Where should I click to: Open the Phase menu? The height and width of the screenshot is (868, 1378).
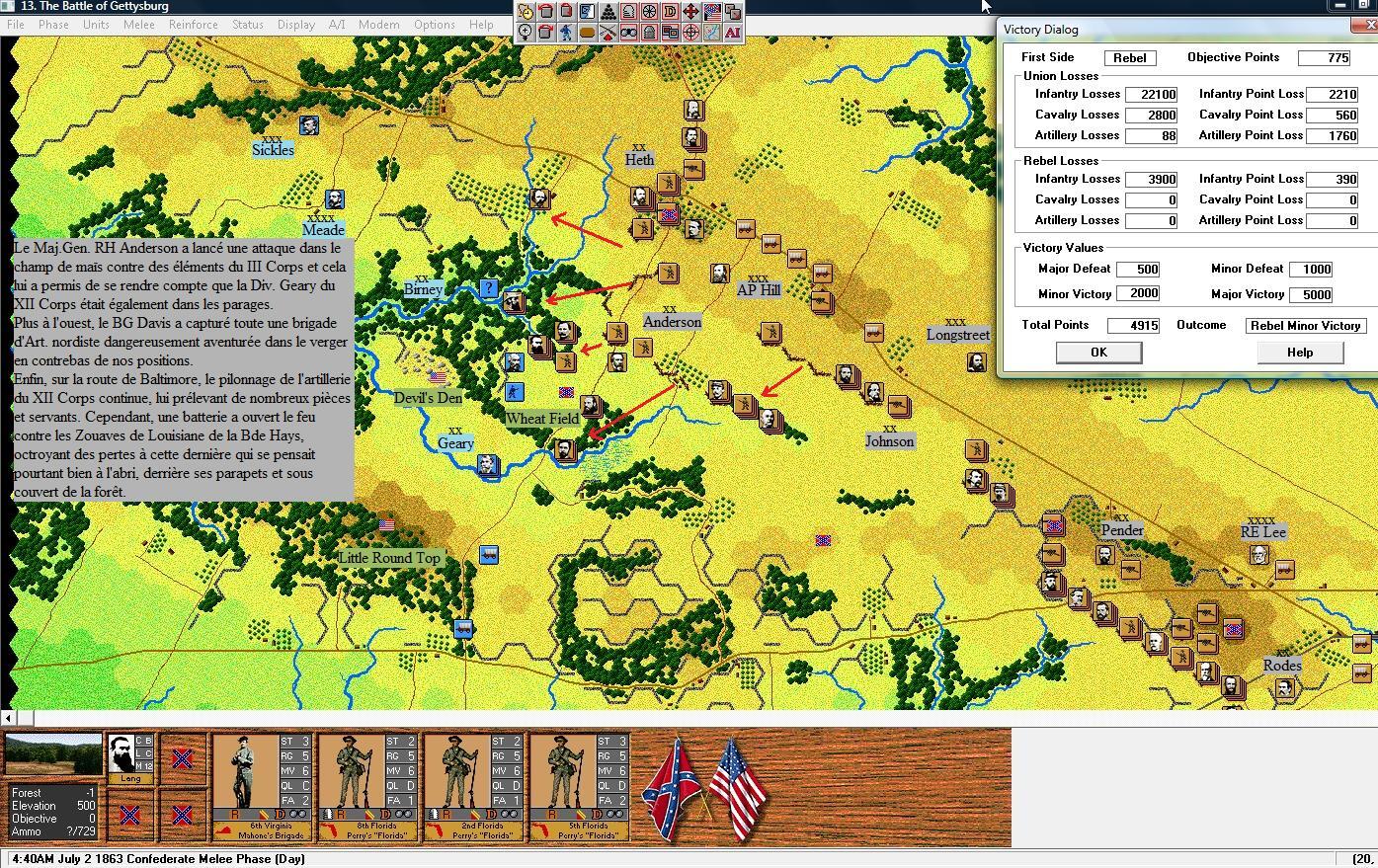53,25
